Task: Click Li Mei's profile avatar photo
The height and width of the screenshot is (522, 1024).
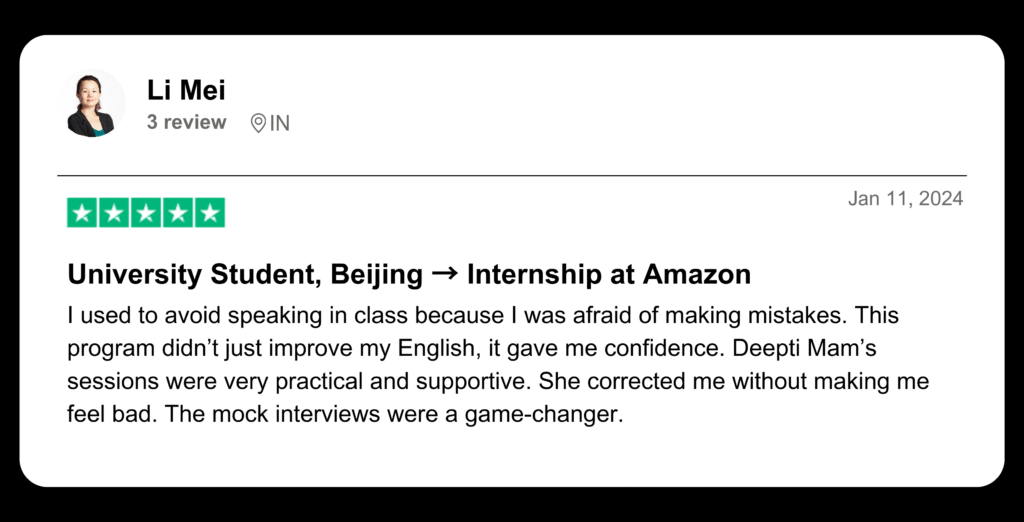Action: 93,104
